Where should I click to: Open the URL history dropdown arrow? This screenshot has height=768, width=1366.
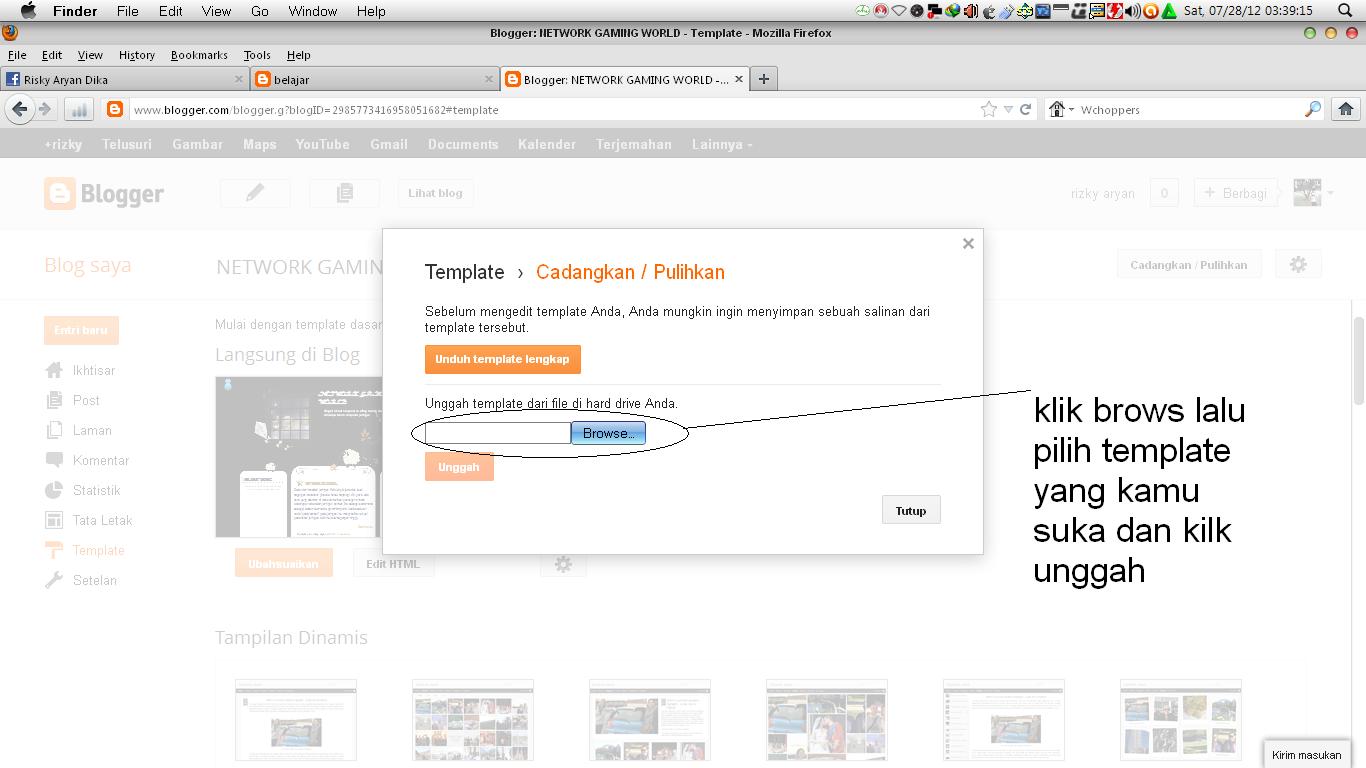[x=1008, y=109]
